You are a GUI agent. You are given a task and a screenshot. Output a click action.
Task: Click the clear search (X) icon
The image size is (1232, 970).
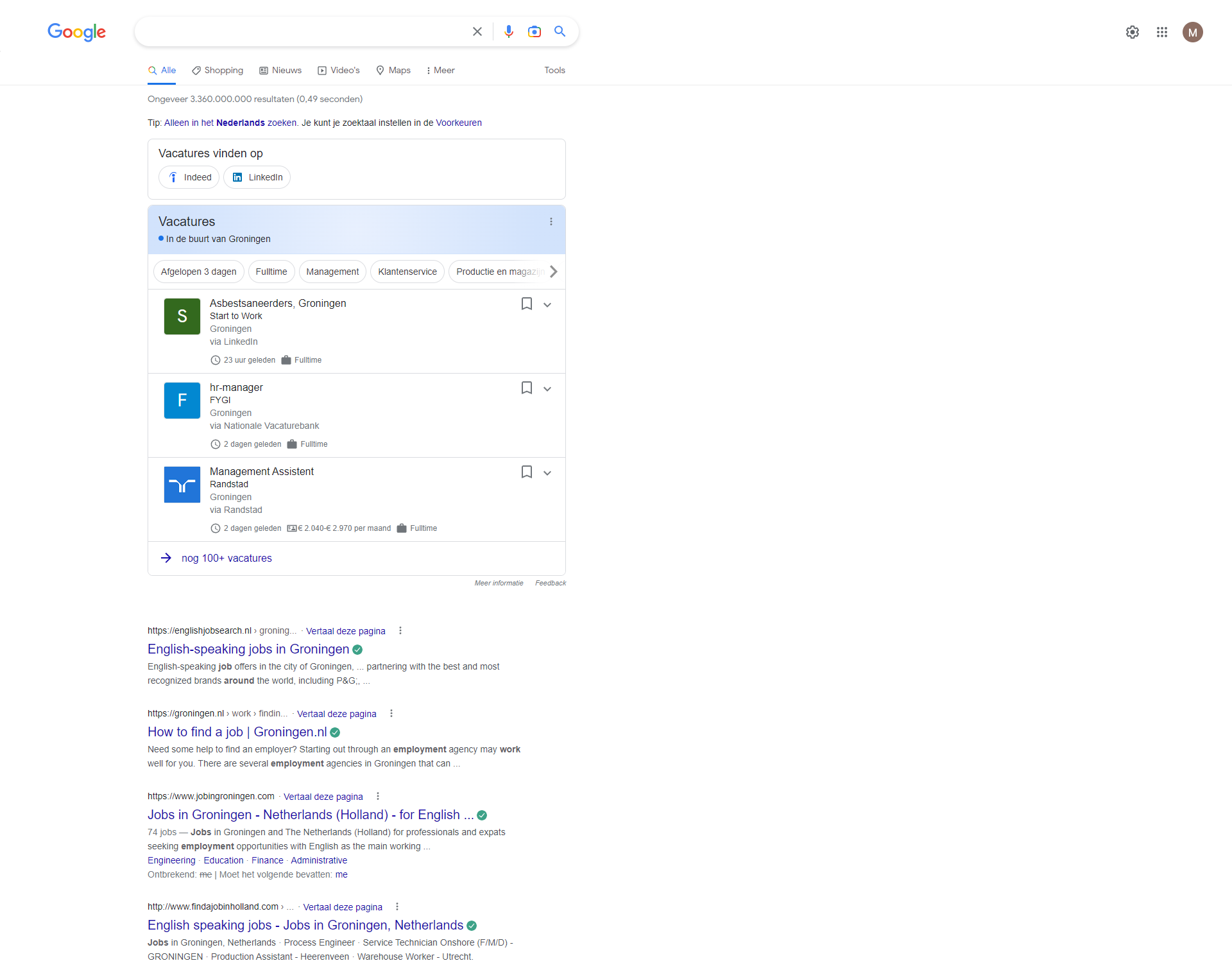[x=477, y=31]
